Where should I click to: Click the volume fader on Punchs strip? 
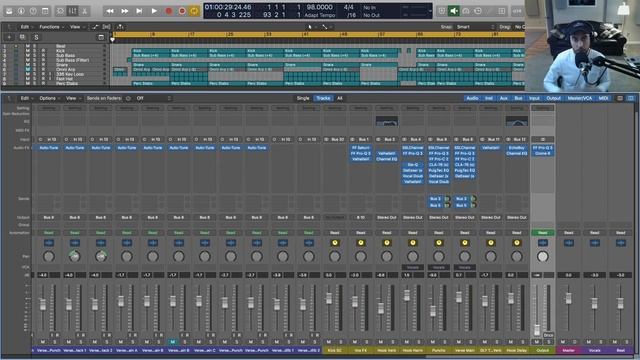[433, 311]
